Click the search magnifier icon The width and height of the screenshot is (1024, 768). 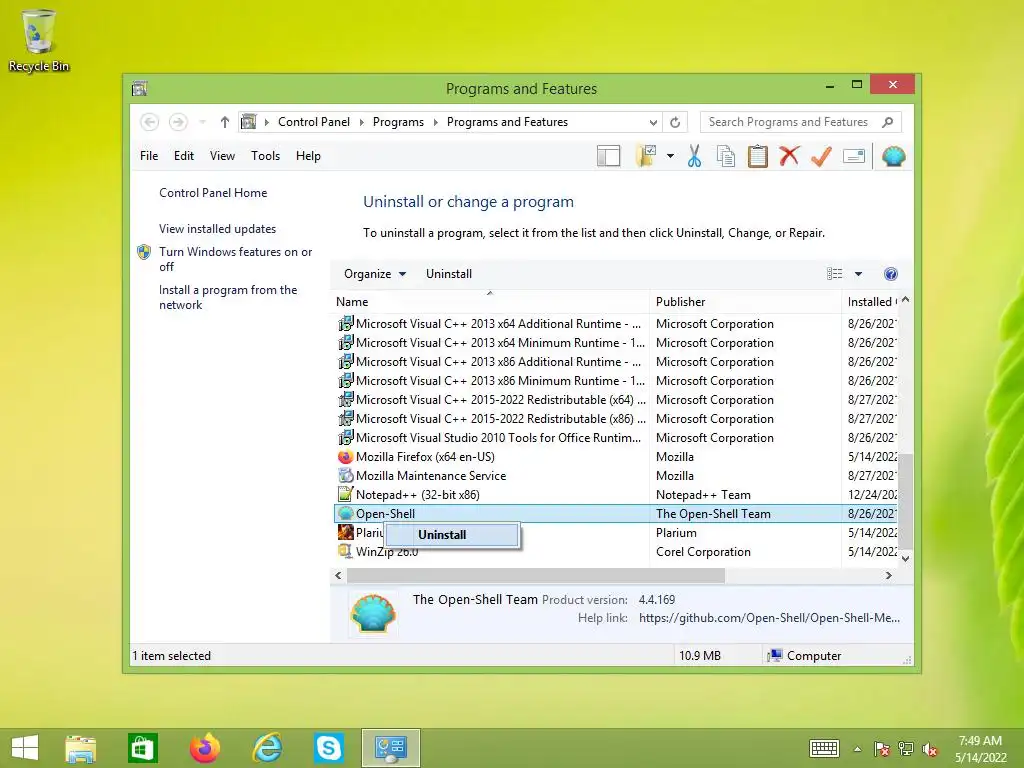click(887, 122)
